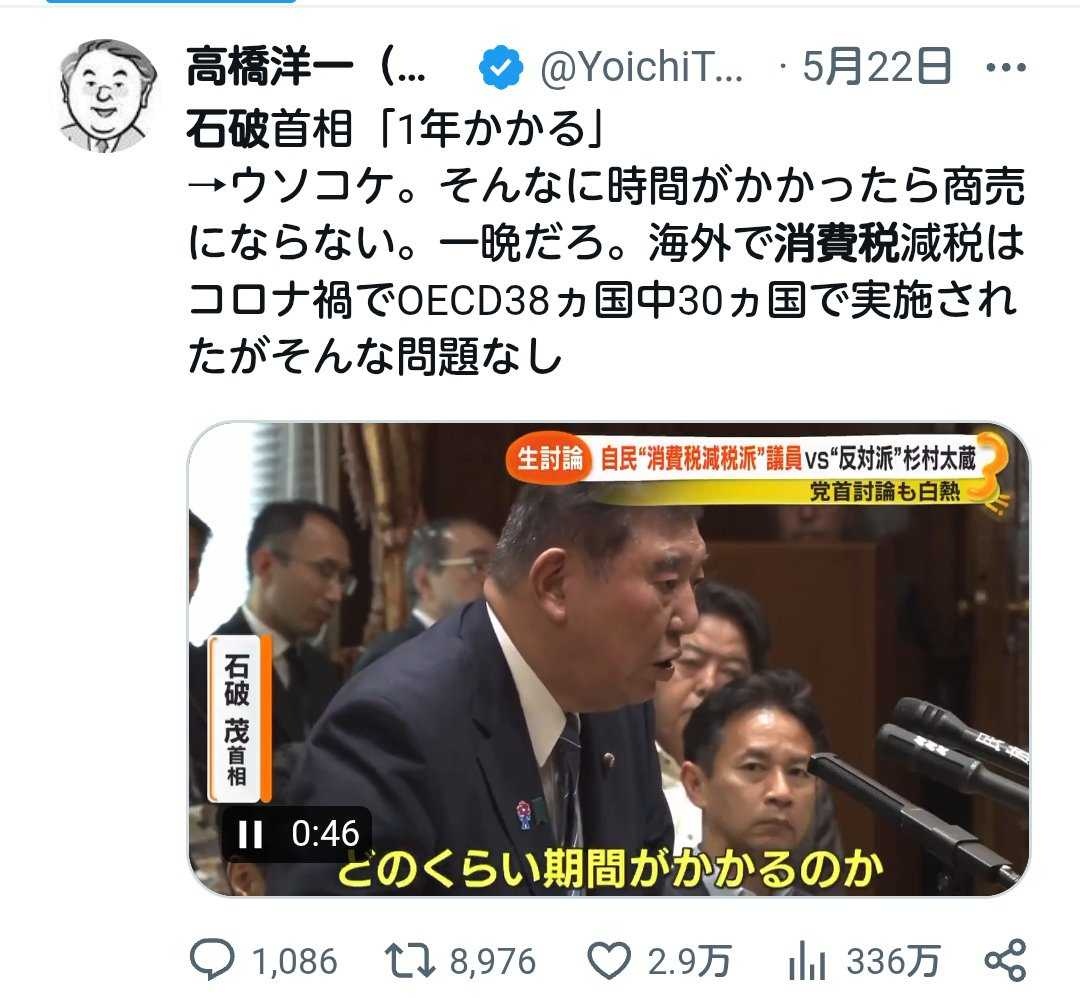Click the 8,976 repost count
The image size is (1080, 998).
tap(492, 961)
